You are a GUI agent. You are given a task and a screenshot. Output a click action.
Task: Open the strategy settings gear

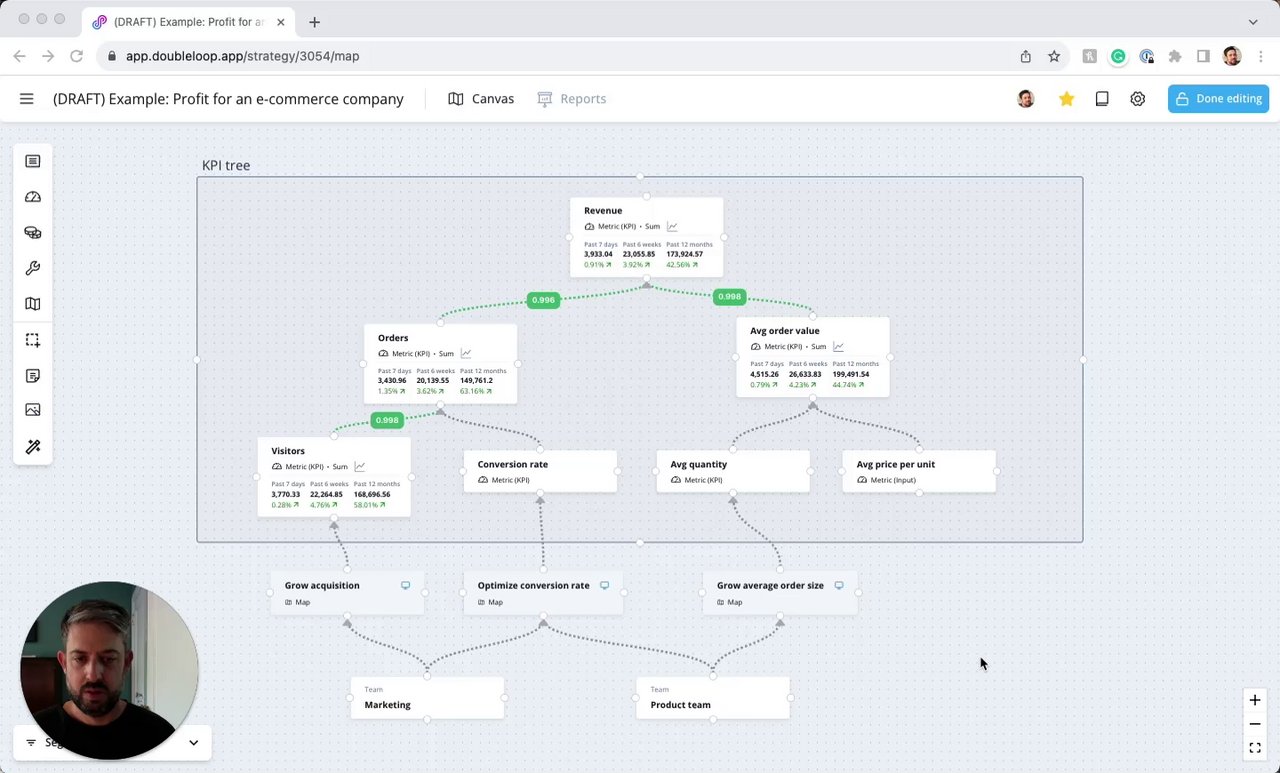[1138, 99]
